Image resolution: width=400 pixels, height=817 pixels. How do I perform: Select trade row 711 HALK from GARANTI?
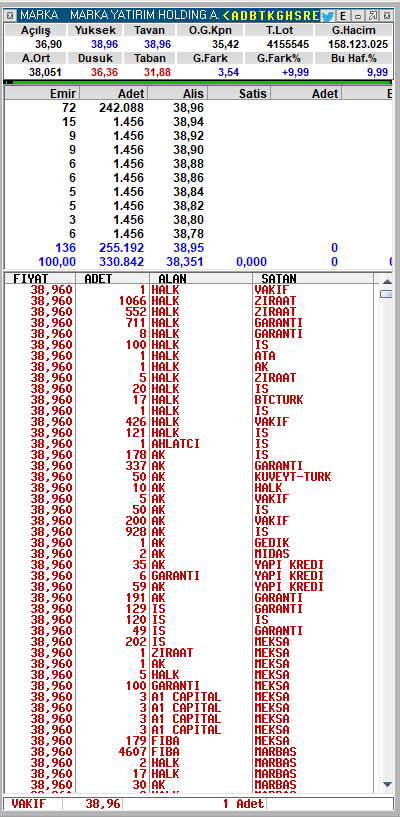coord(190,323)
